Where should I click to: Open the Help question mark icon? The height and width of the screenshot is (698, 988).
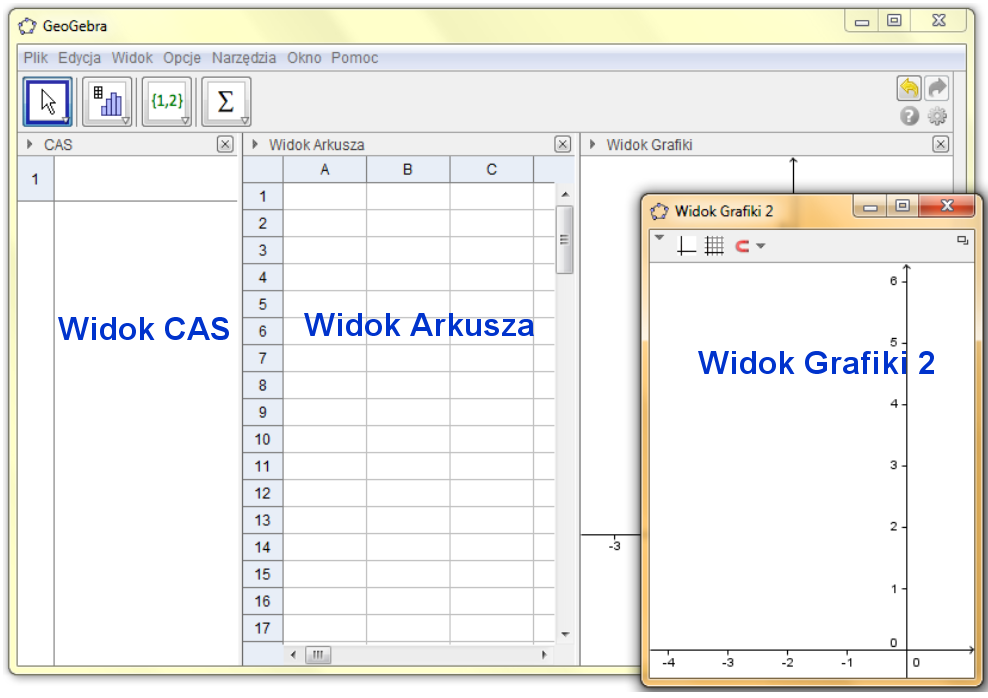click(x=909, y=117)
